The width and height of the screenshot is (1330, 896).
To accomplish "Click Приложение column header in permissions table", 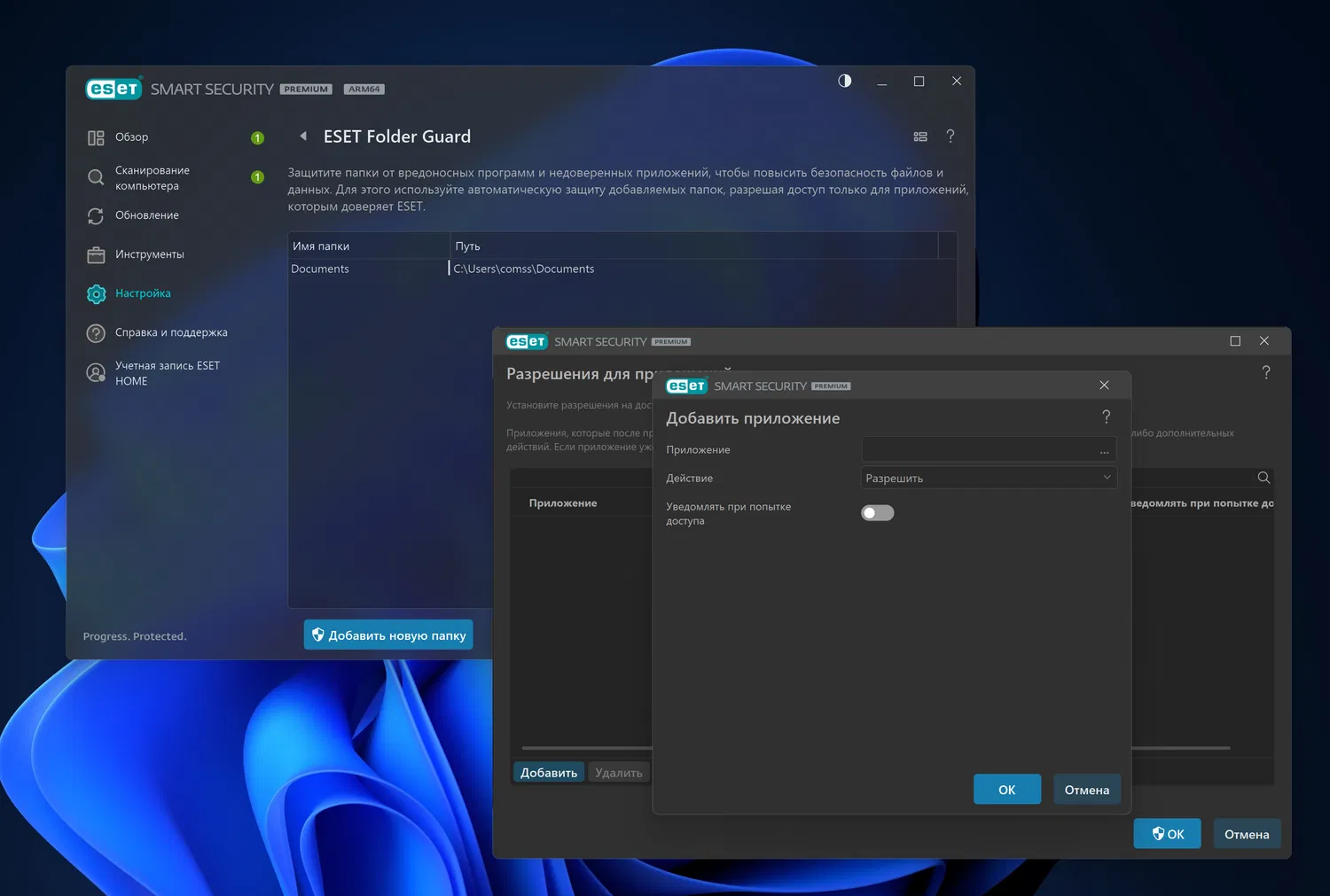I will [x=563, y=503].
